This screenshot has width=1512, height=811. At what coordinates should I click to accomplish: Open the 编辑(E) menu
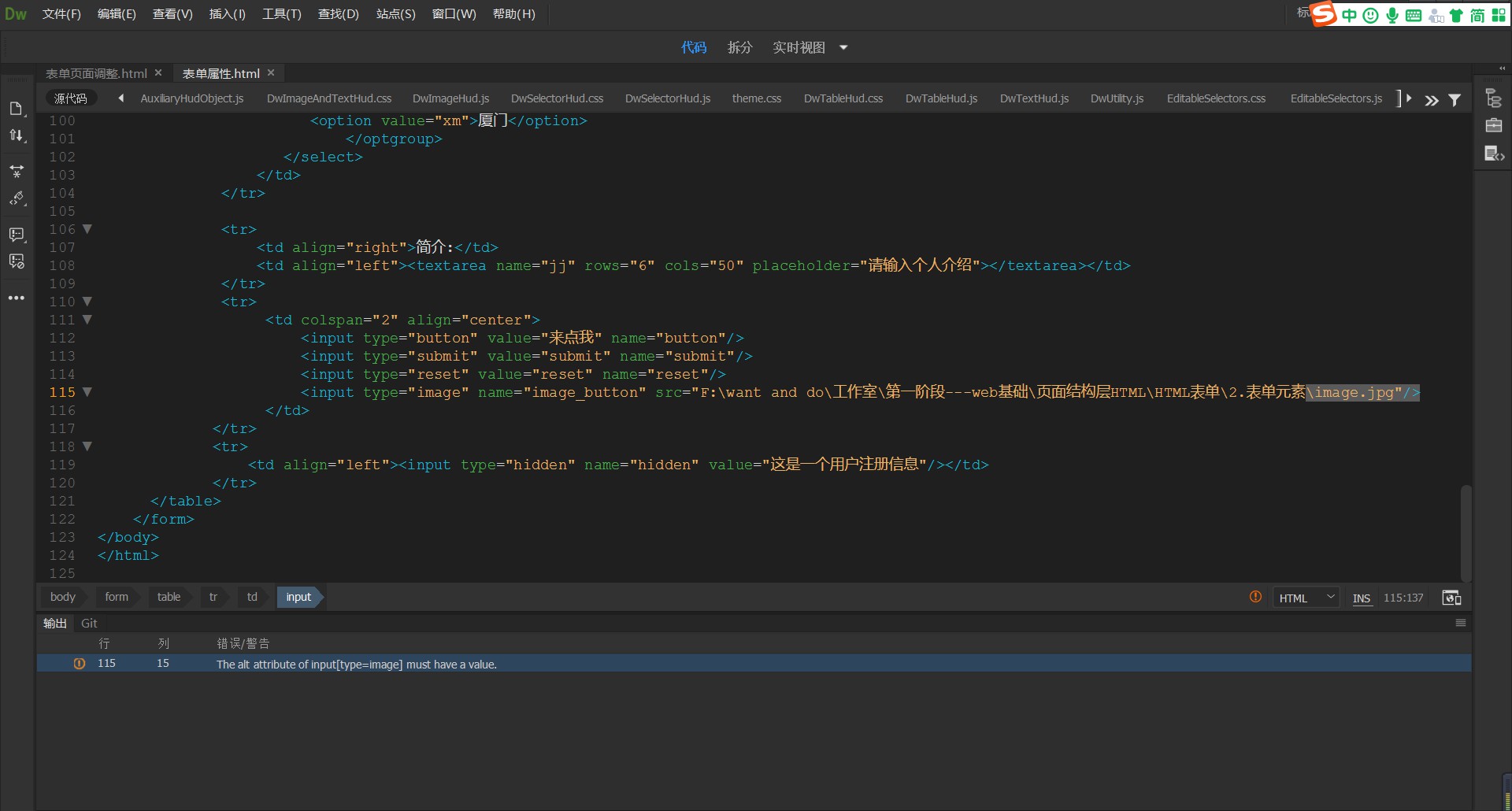point(117,14)
